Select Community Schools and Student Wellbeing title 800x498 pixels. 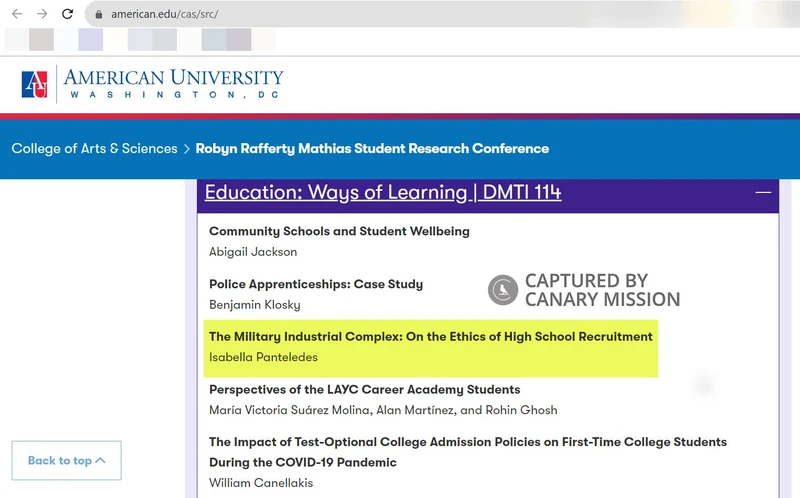[339, 231]
